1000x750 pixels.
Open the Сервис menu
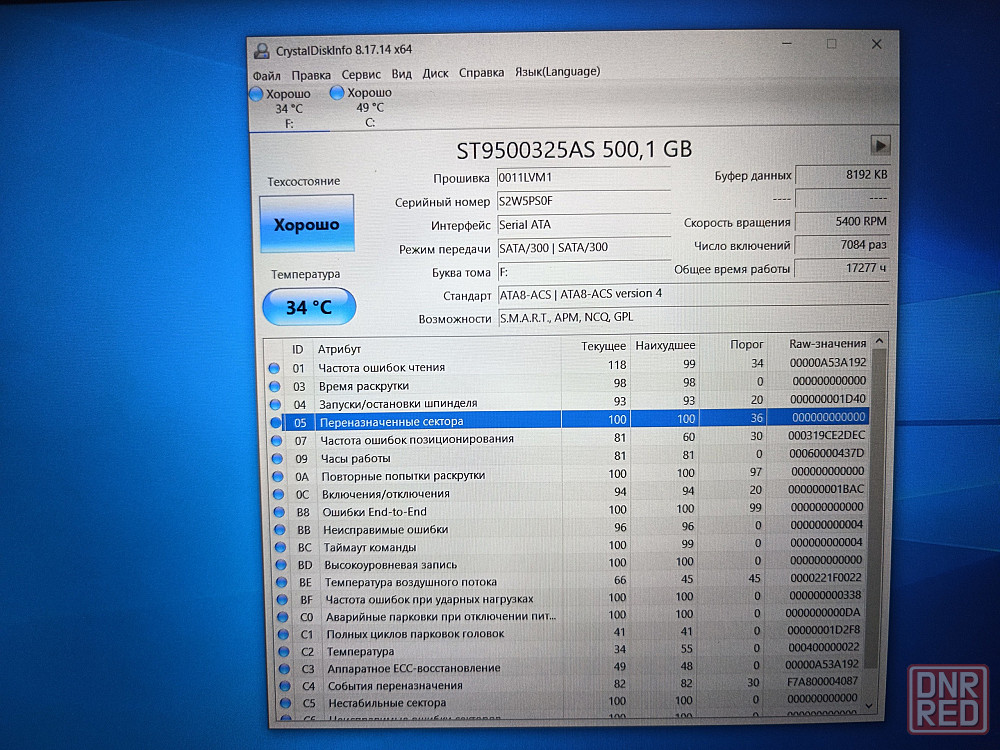pyautogui.click(x=361, y=74)
